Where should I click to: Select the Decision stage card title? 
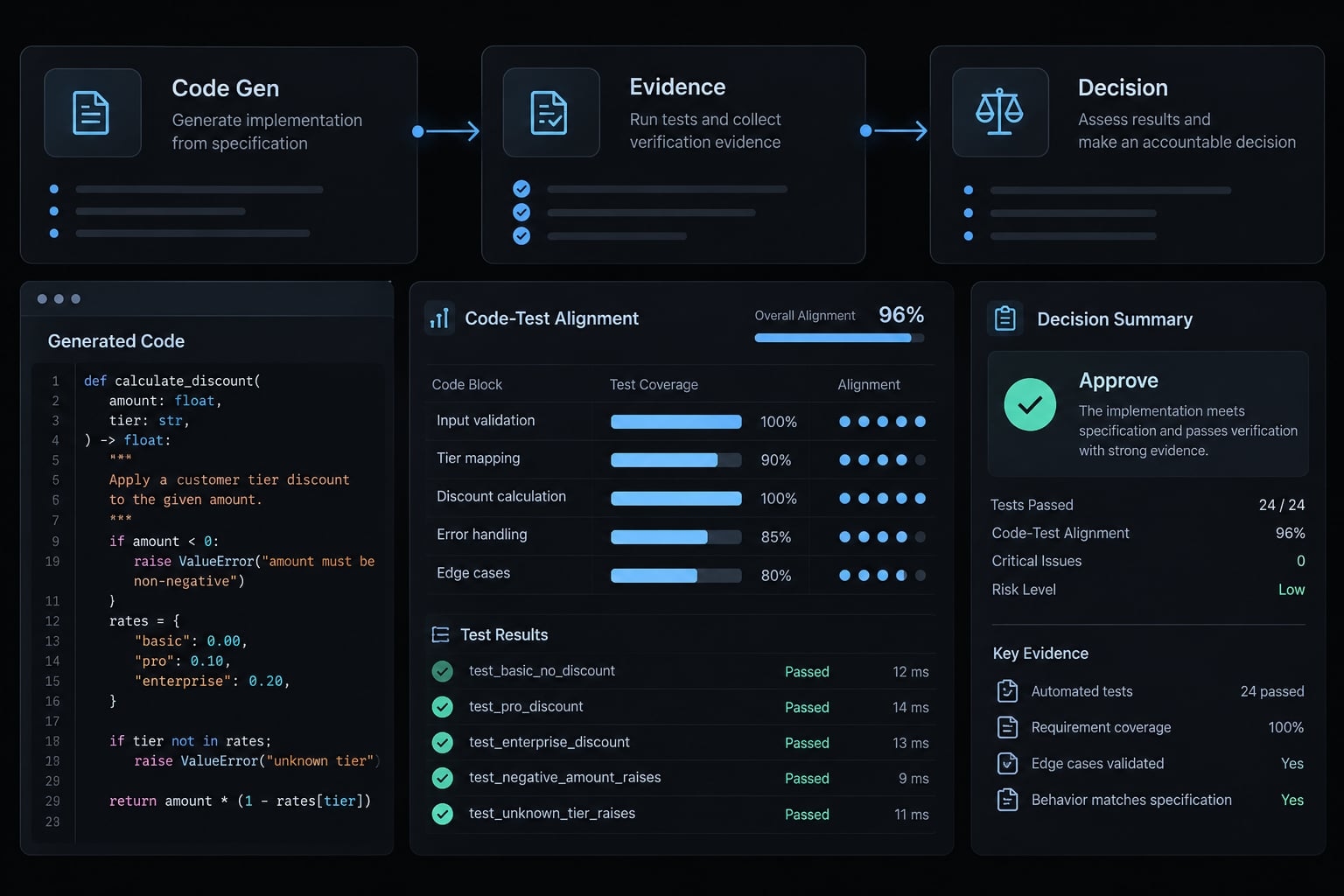(1123, 87)
